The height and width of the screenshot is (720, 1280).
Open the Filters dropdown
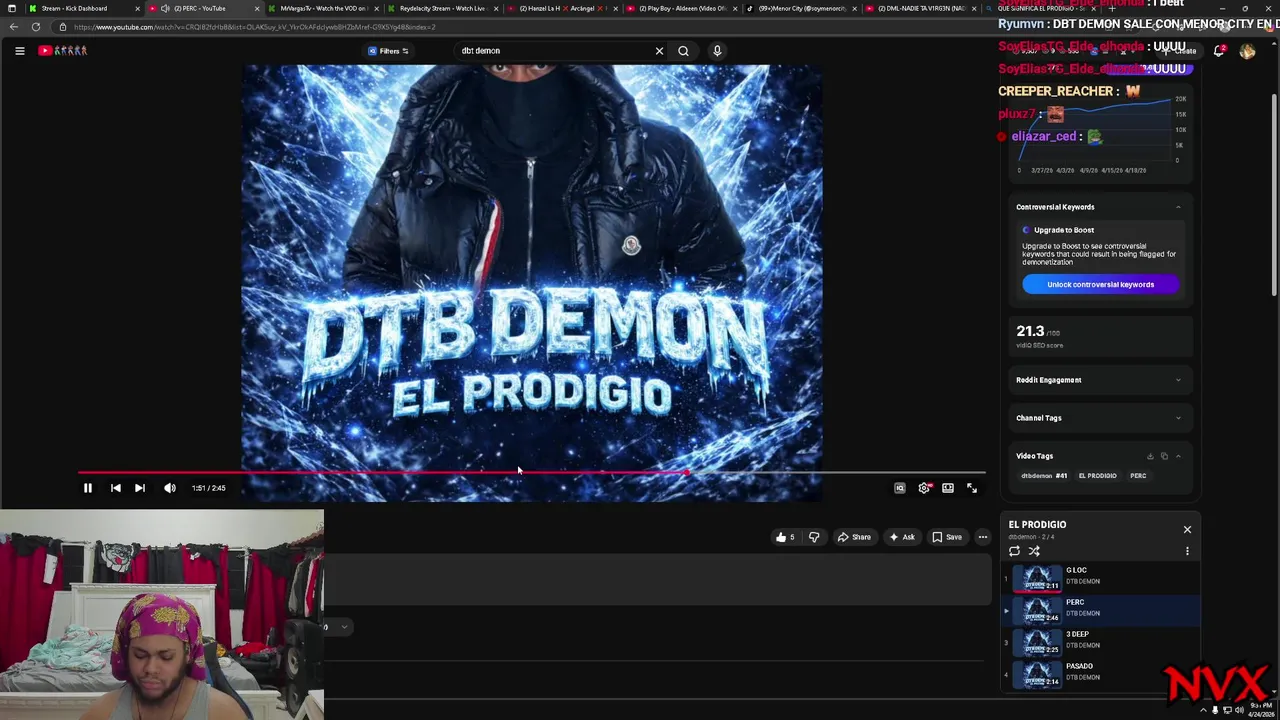(x=388, y=51)
